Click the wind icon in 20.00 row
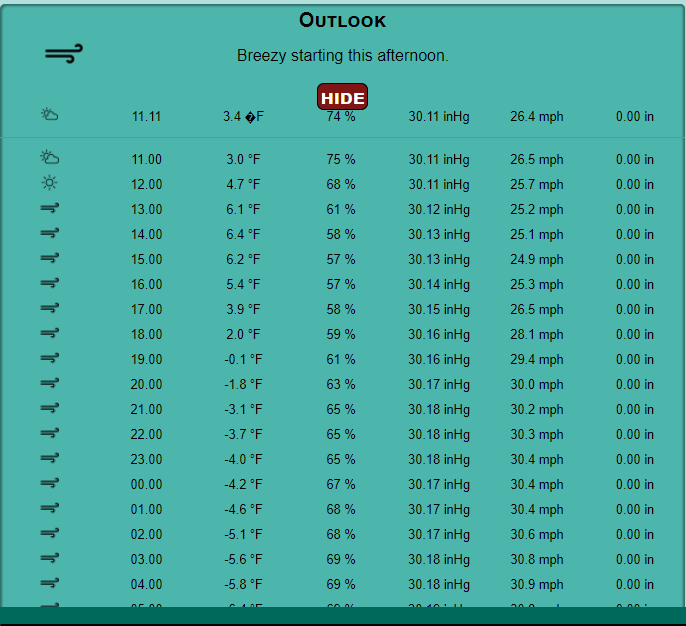 [x=49, y=383]
